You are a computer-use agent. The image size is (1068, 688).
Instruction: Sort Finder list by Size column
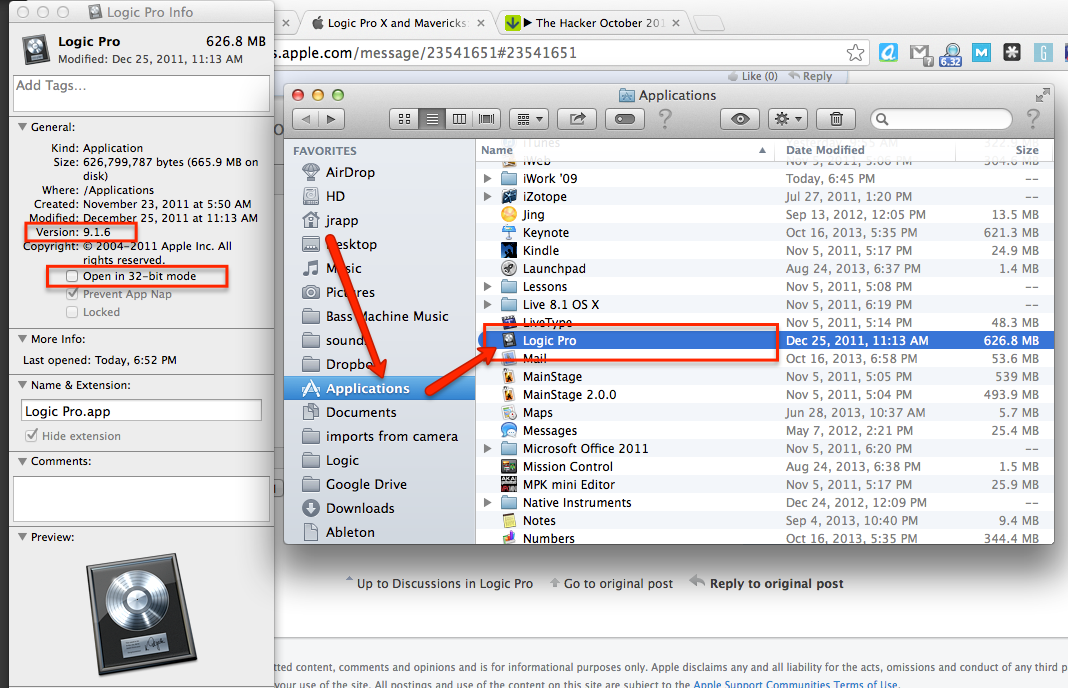(x=1005, y=151)
